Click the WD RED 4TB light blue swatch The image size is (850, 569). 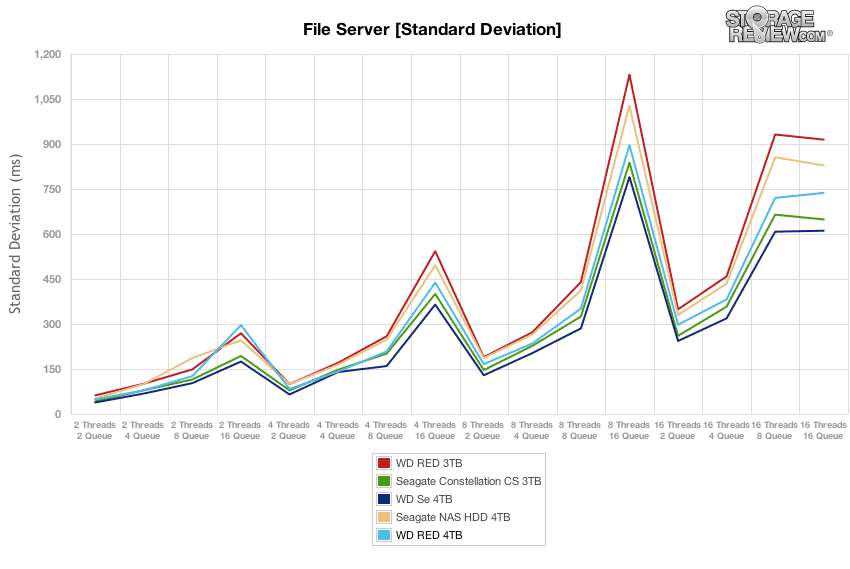[384, 535]
